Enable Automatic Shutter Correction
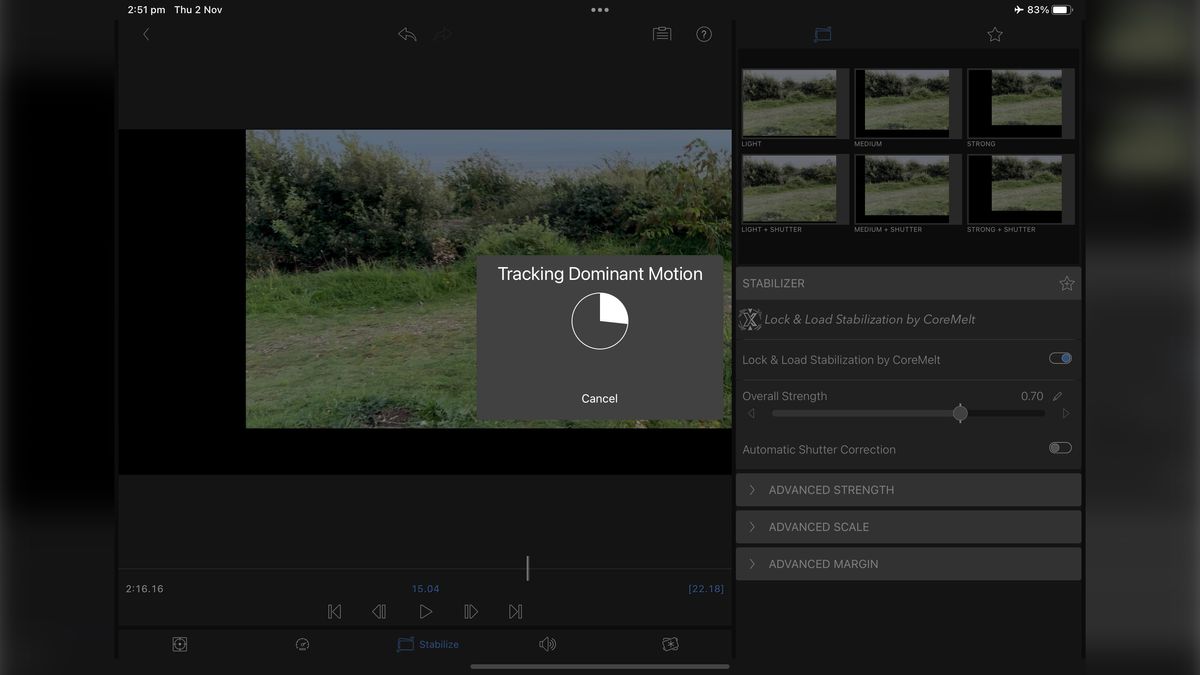The height and width of the screenshot is (675, 1200). click(x=1059, y=449)
